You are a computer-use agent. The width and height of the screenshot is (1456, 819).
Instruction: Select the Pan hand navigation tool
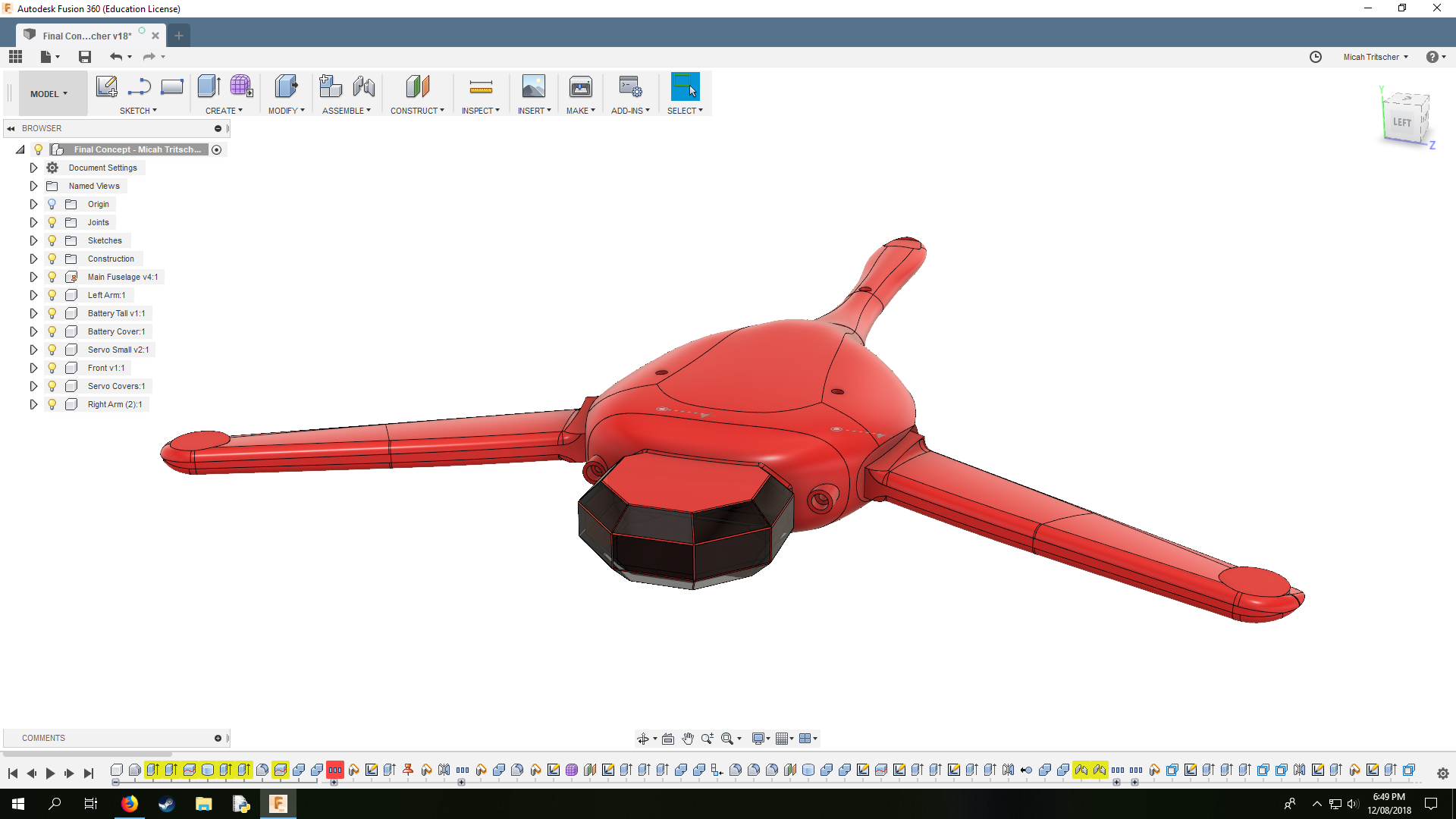click(x=687, y=739)
